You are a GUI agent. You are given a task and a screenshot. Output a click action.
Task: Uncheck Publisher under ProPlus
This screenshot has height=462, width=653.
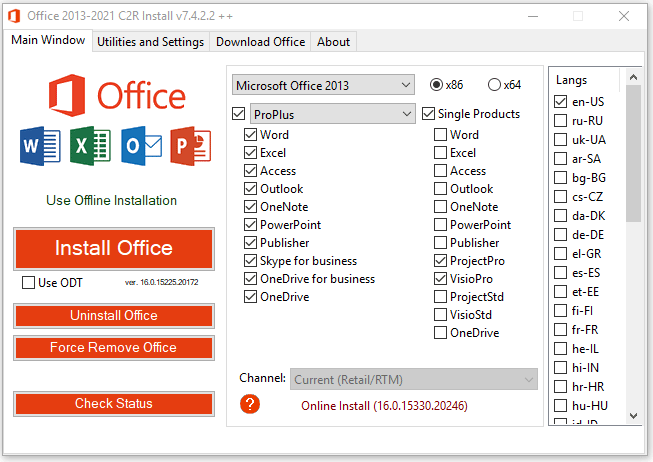point(251,243)
